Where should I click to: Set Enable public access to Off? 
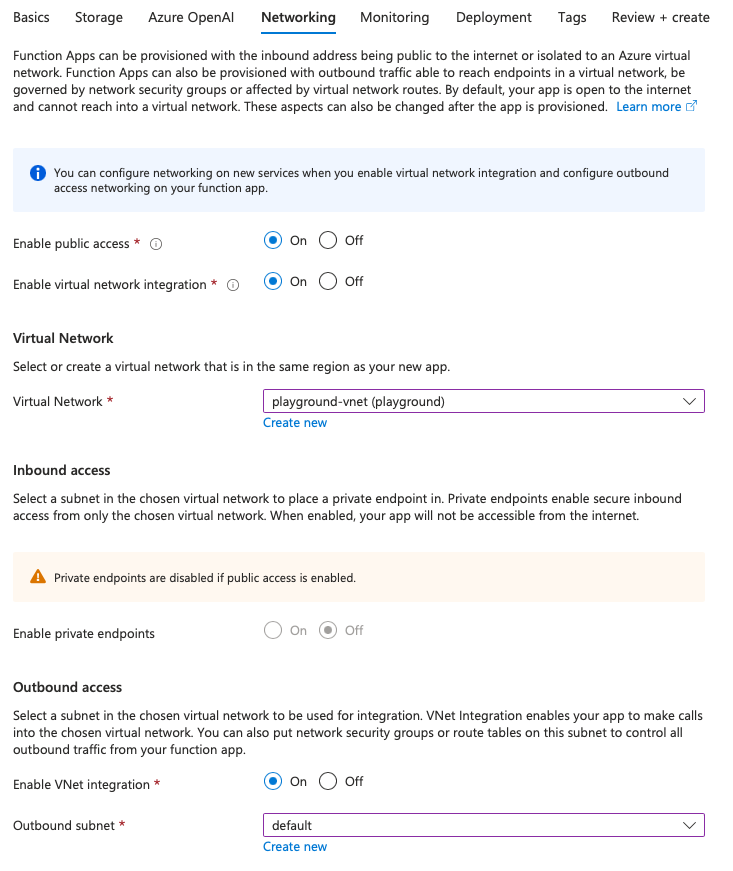328,241
